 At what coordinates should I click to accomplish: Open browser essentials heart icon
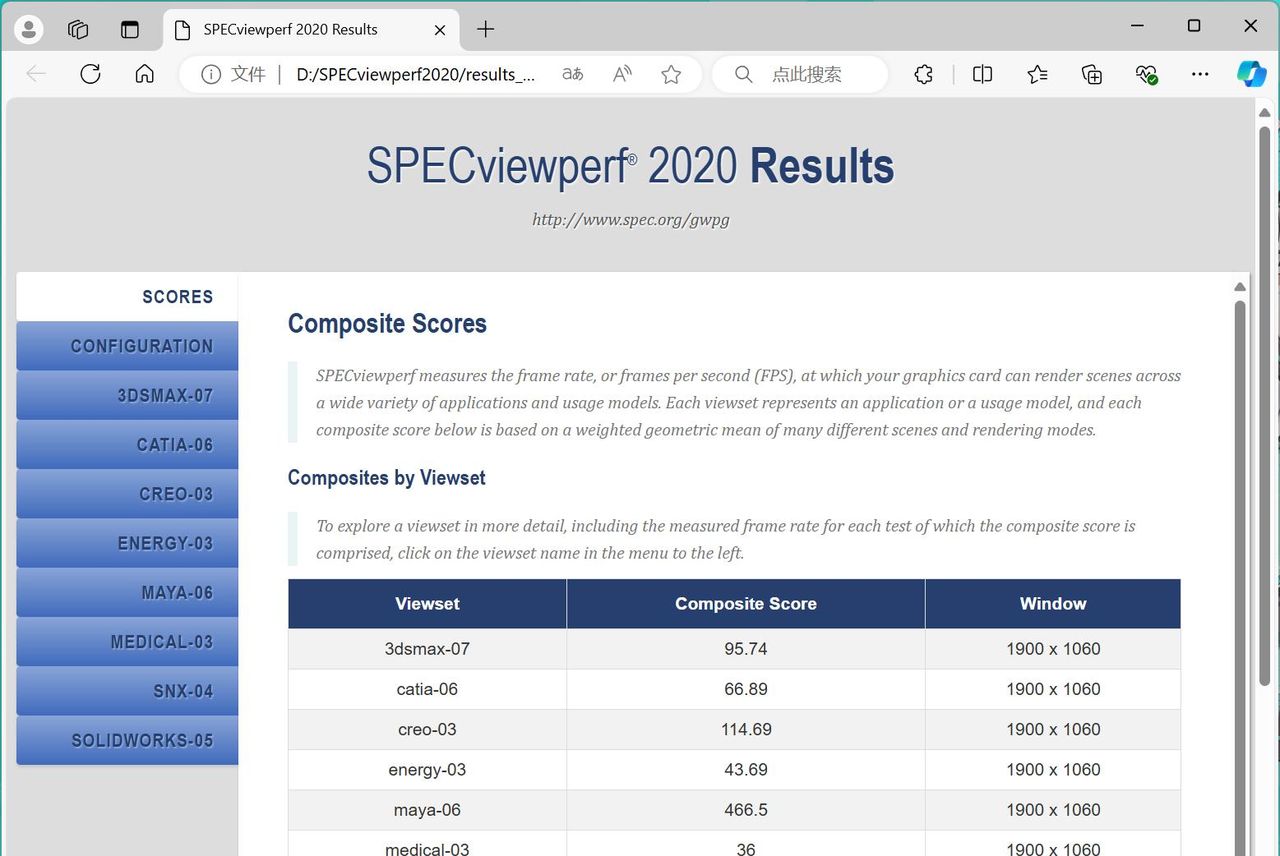1146,74
